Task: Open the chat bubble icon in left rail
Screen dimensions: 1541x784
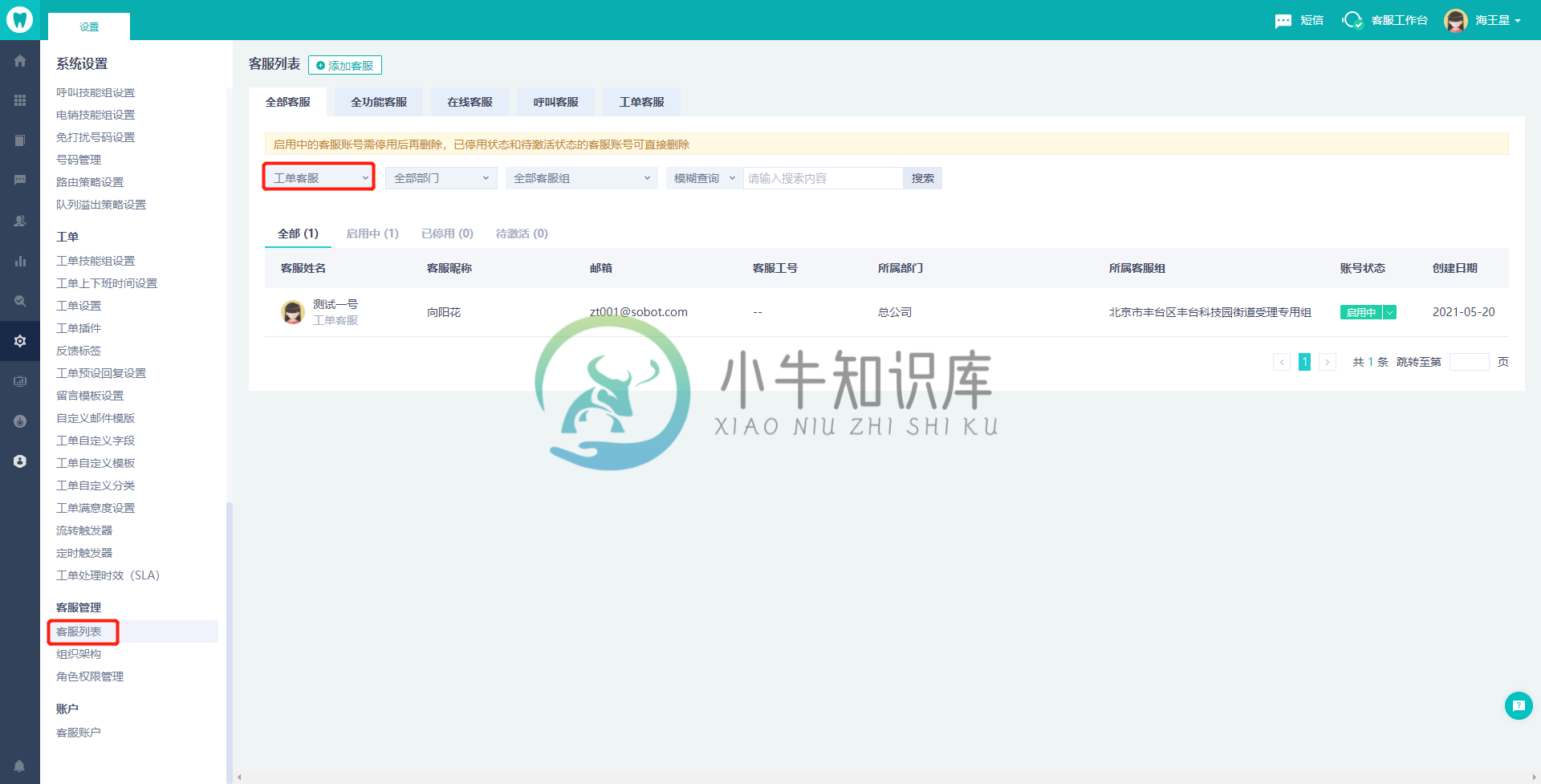Action: (x=20, y=181)
